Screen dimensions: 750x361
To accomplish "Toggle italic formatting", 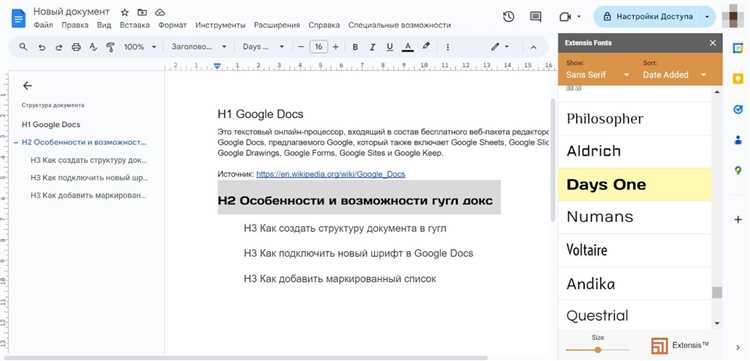I will (372, 47).
